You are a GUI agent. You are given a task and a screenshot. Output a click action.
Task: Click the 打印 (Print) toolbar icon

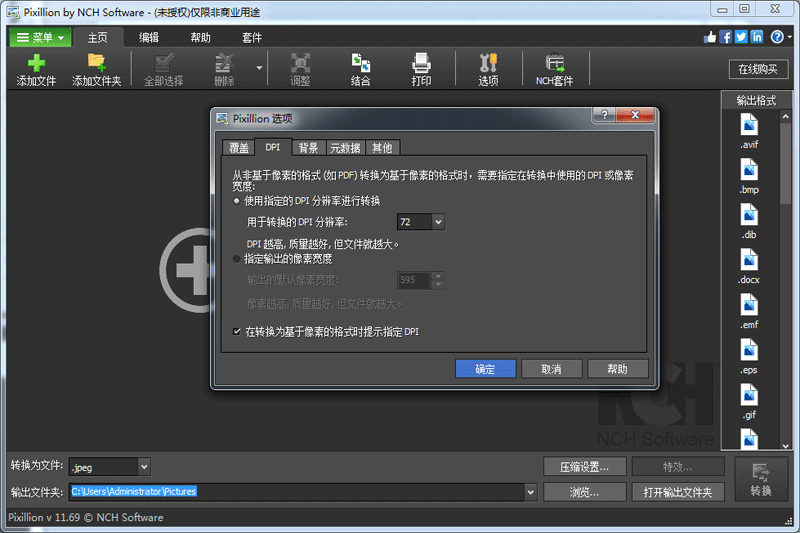point(421,63)
